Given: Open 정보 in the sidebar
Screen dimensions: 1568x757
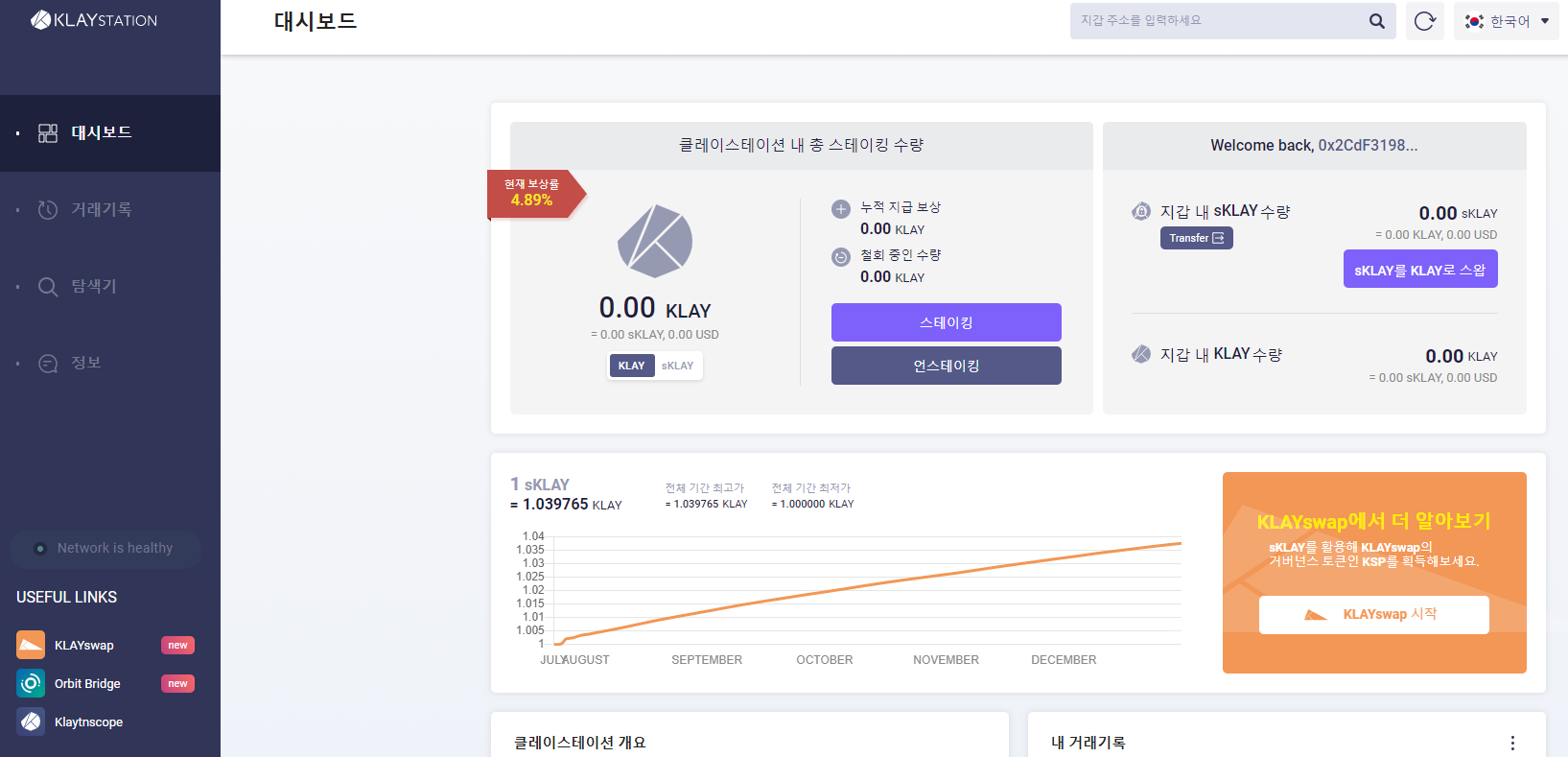Looking at the screenshot, I should [110, 364].
